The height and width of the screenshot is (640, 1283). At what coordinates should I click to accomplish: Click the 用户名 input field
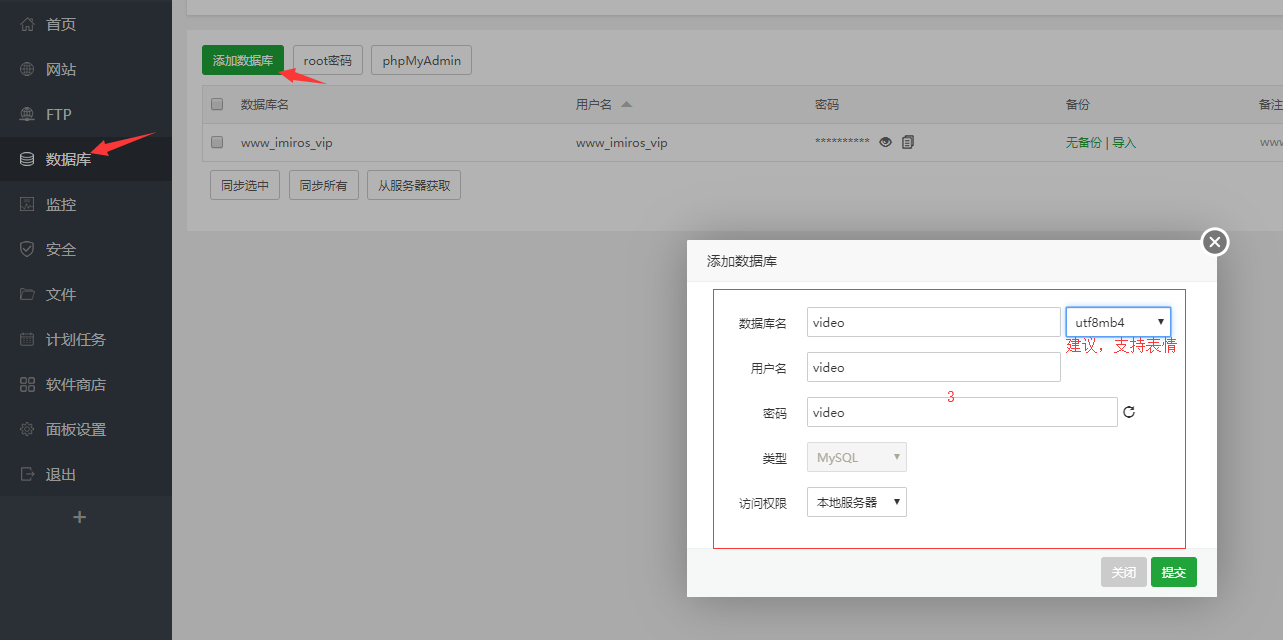934,367
